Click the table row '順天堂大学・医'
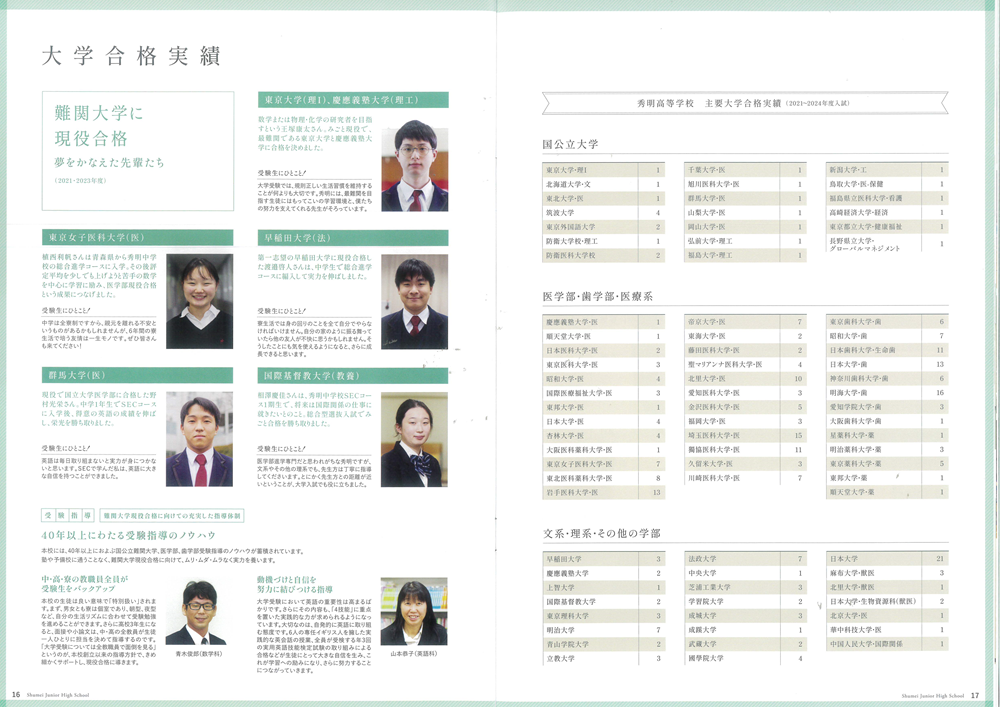 click(603, 336)
